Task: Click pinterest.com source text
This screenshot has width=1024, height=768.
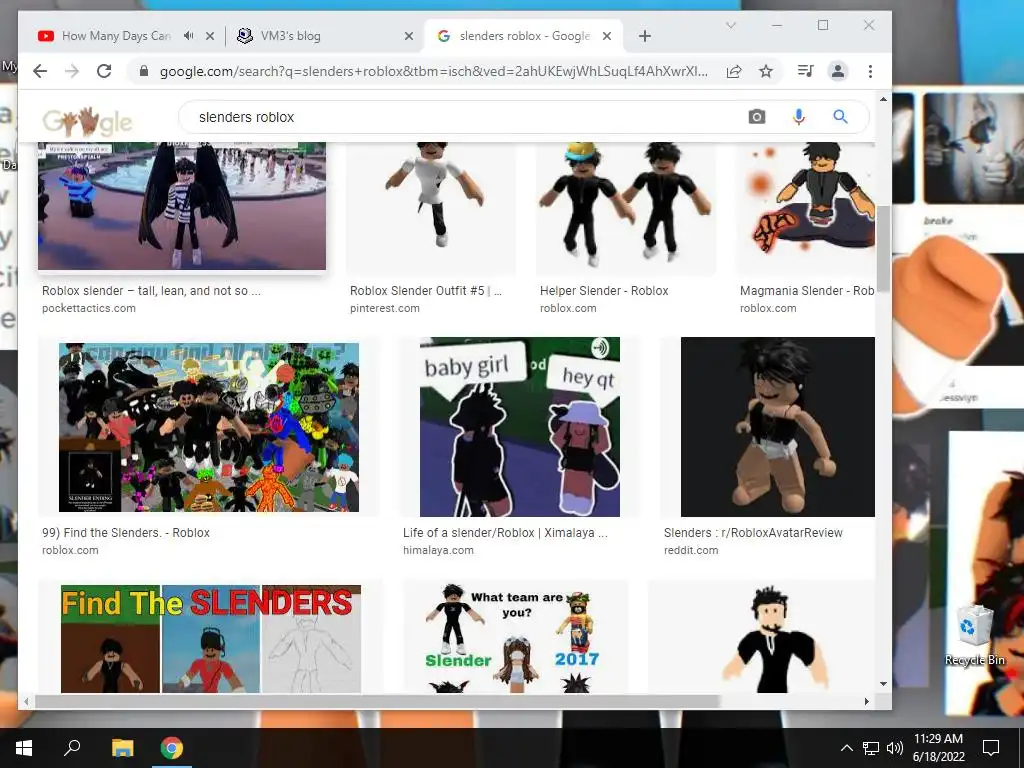Action: [x=385, y=308]
